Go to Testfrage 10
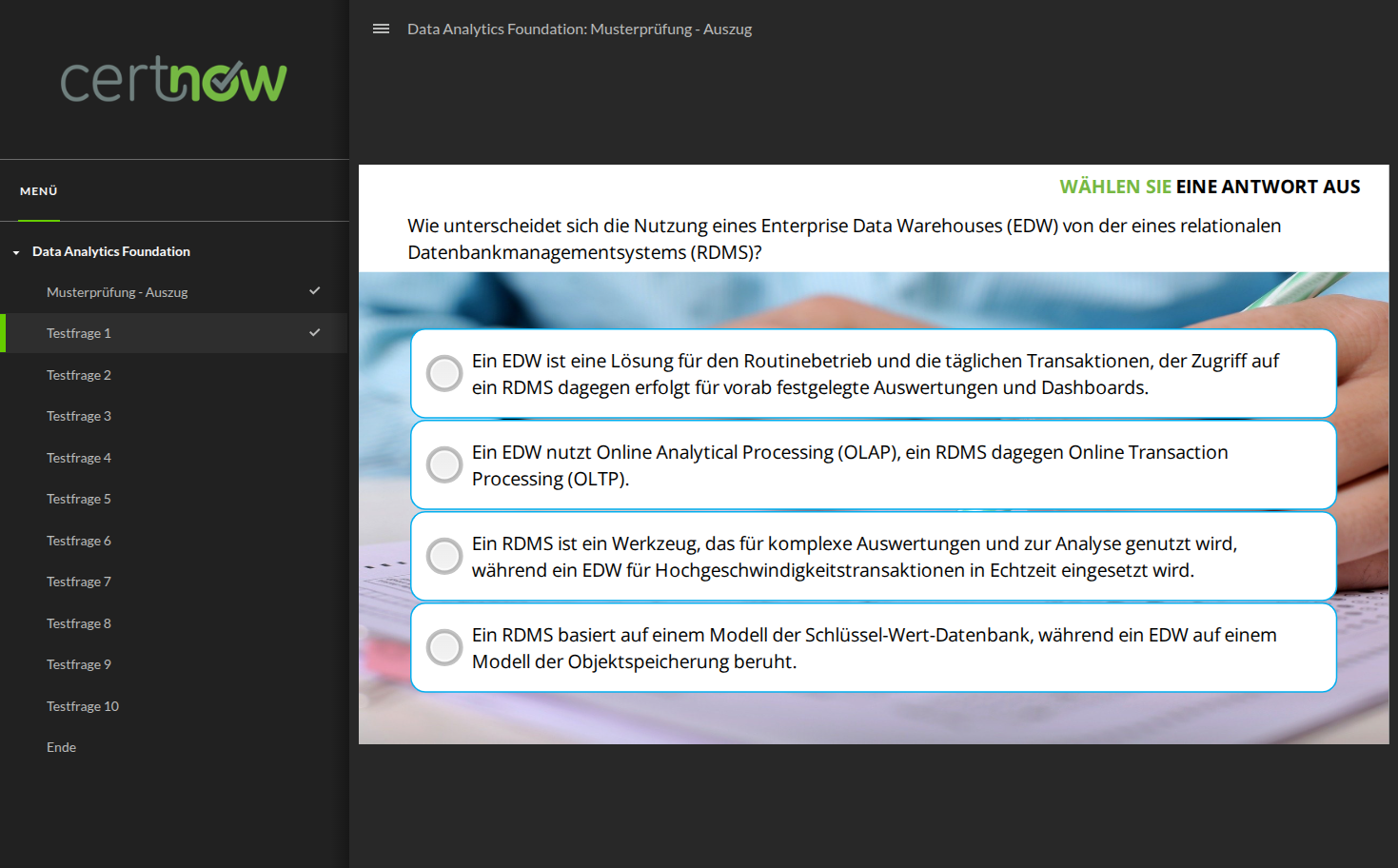 tap(83, 706)
